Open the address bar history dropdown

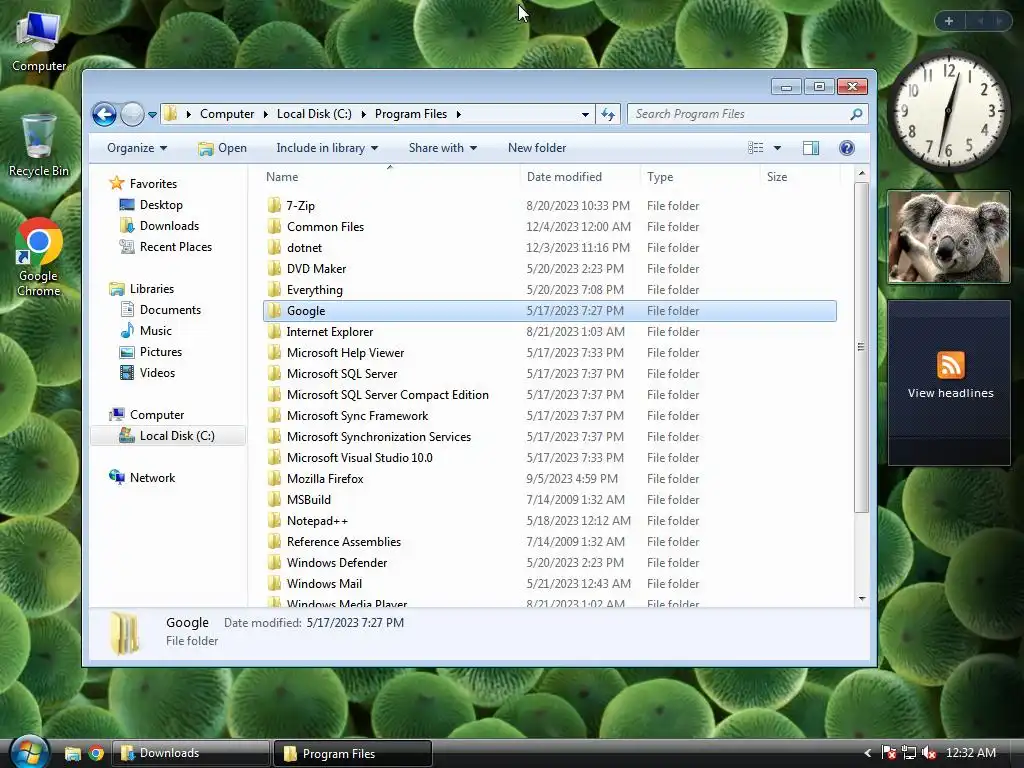tap(585, 114)
